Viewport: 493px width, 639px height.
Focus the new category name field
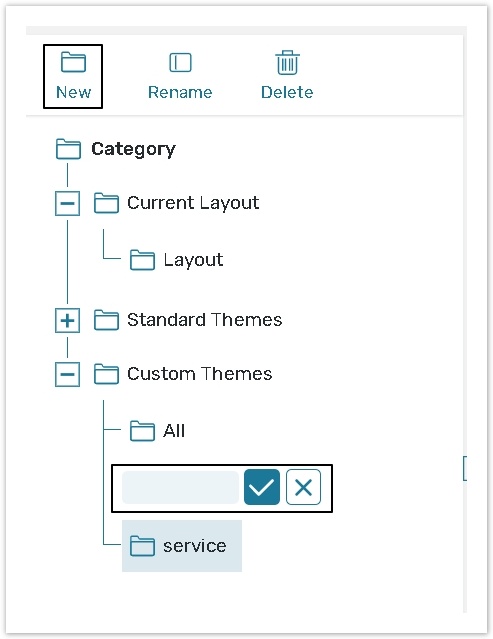coord(180,487)
